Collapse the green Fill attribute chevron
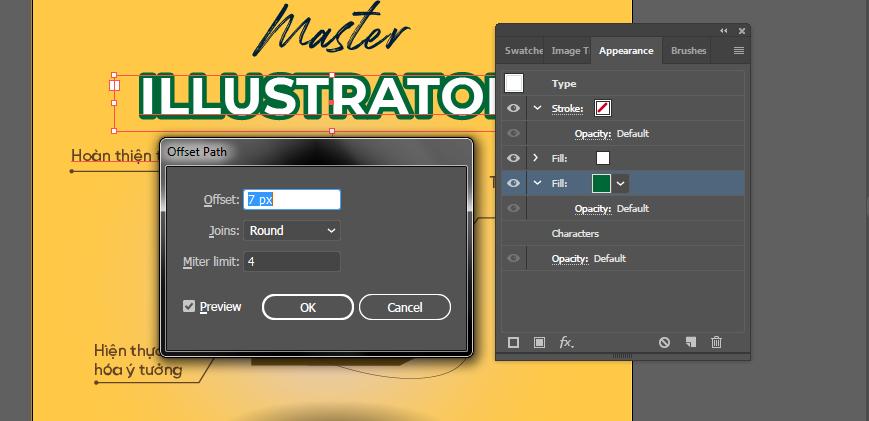This screenshot has width=869, height=421. (537, 183)
